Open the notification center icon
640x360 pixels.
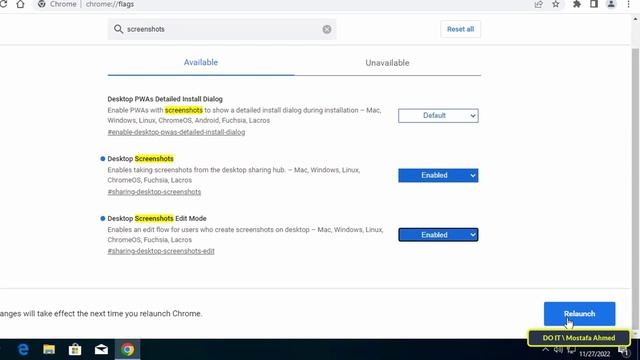click(x=624, y=351)
